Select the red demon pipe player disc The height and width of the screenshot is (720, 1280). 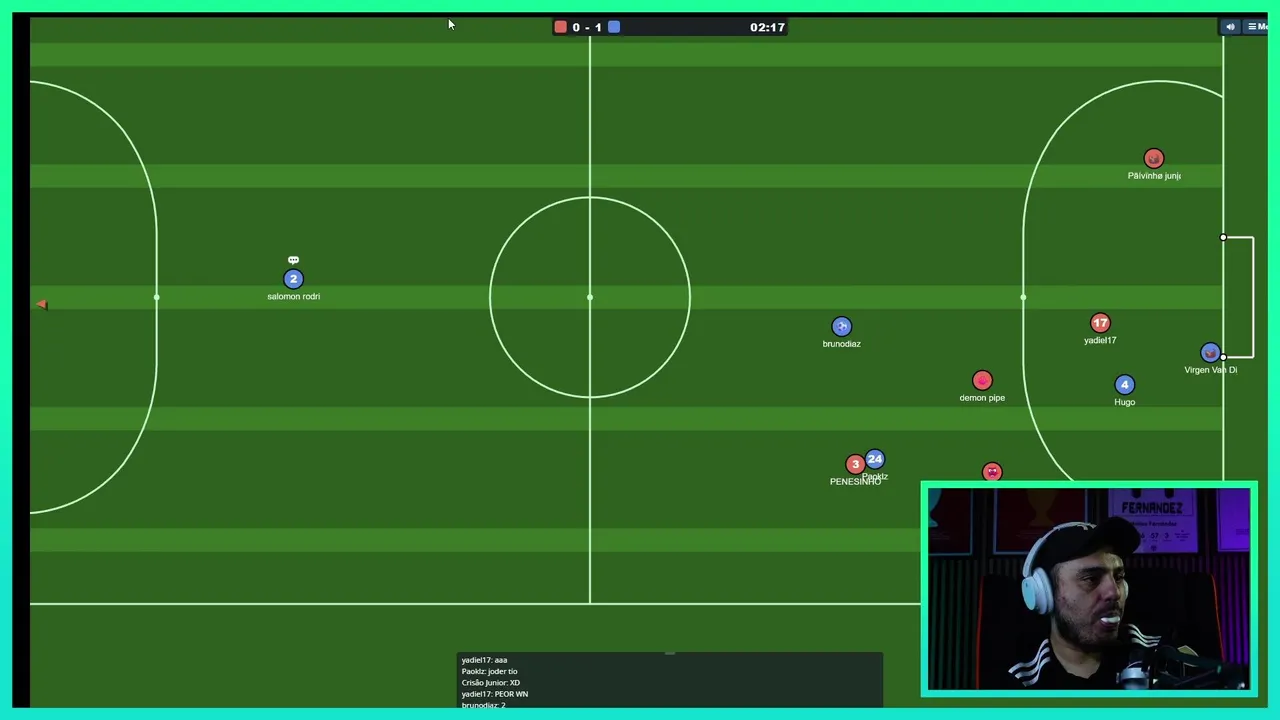pyautogui.click(x=982, y=380)
